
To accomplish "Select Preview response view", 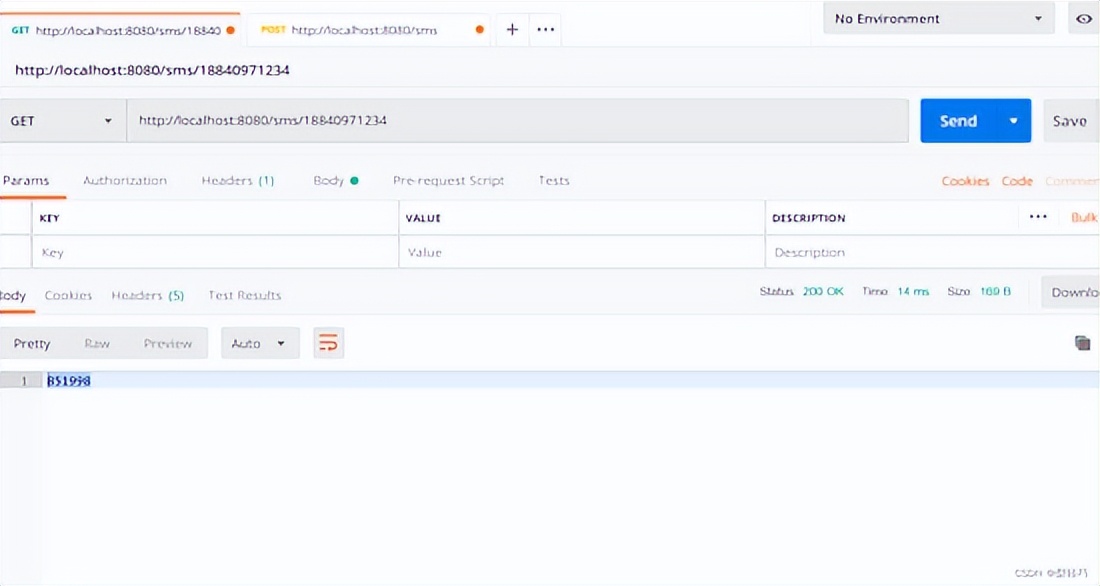I will pos(168,343).
